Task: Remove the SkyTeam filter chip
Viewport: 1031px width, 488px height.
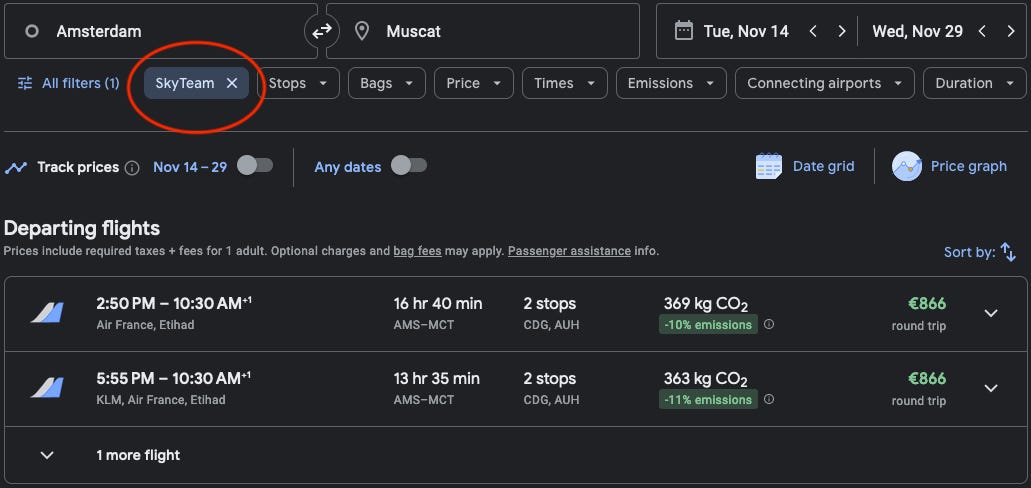Action: [x=232, y=83]
